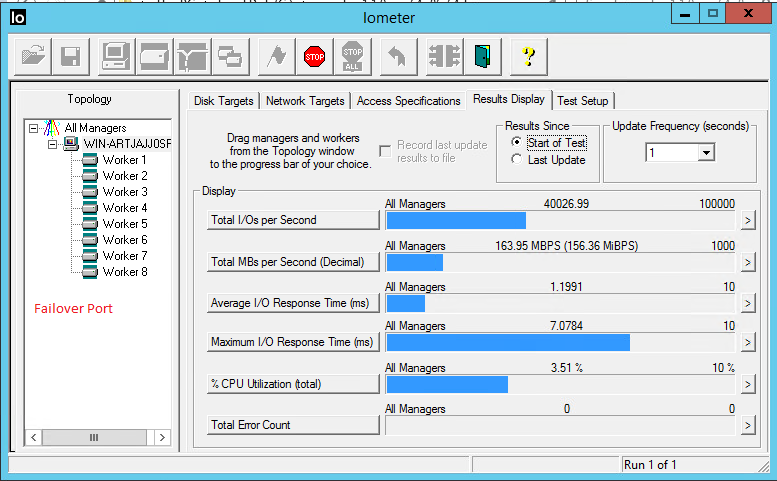
Task: Collapse the All Managers tree node
Action: (33, 128)
